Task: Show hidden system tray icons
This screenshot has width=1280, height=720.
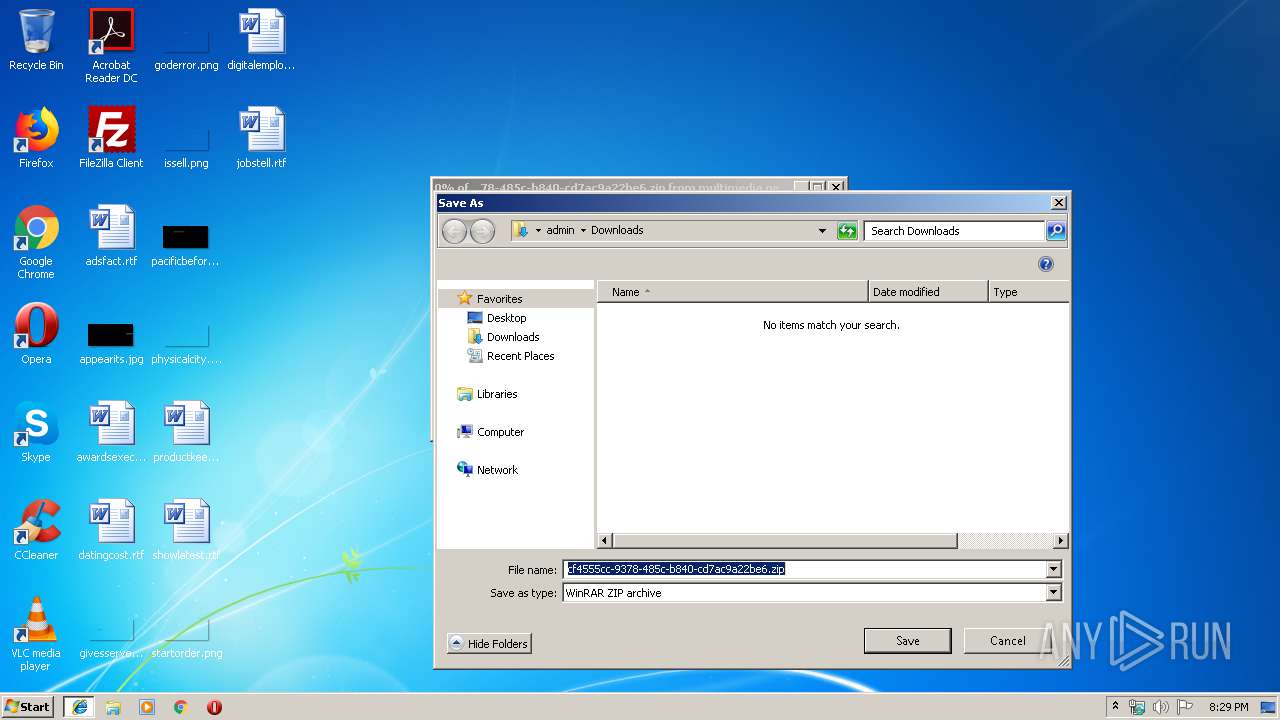Action: point(1115,706)
